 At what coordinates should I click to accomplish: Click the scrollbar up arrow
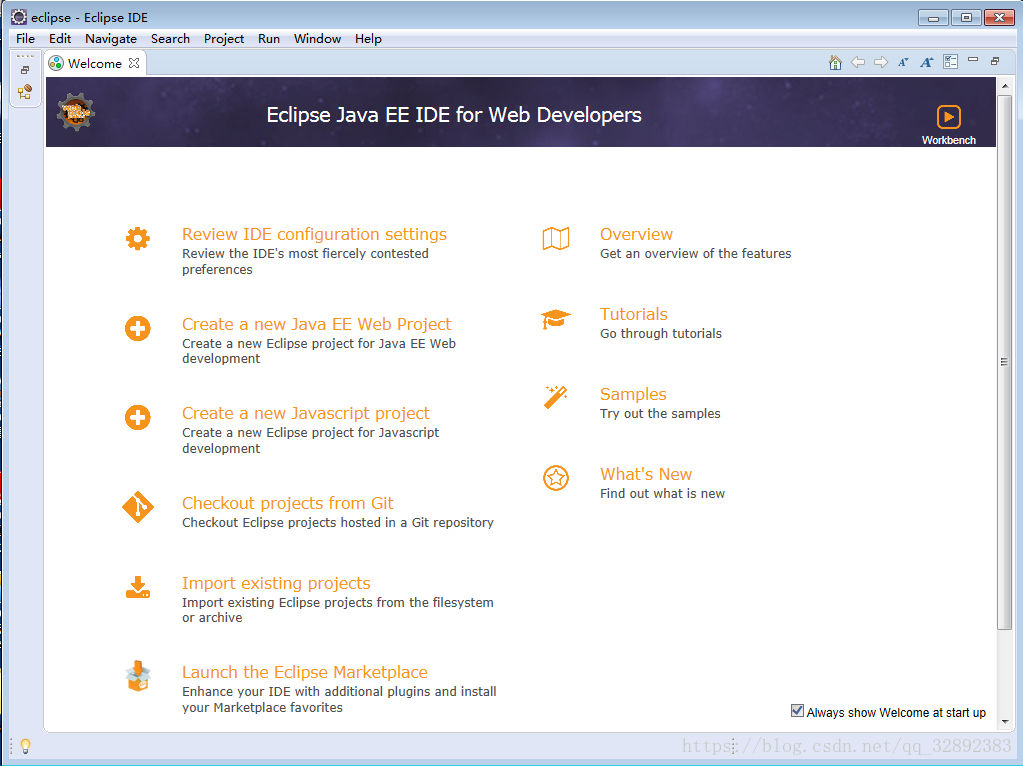1004,85
